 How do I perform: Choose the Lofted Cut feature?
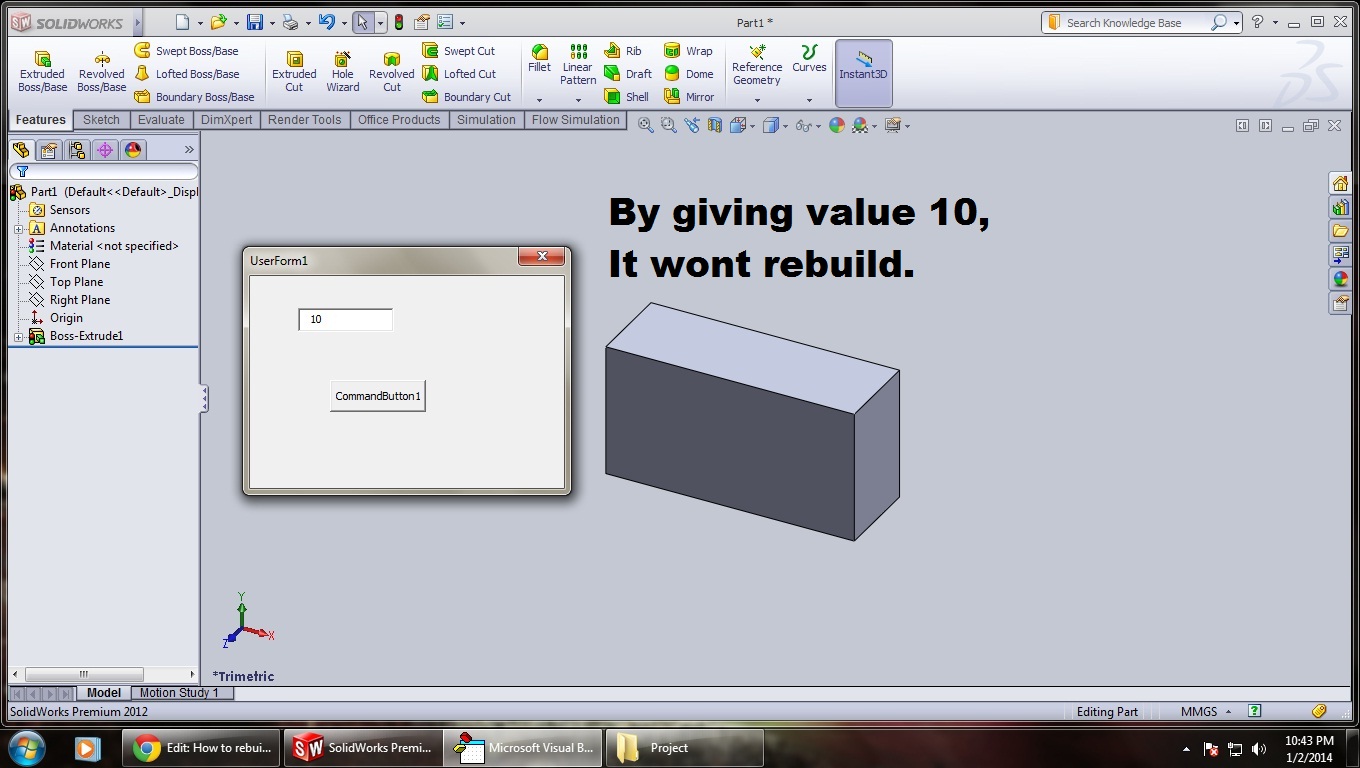(x=459, y=74)
